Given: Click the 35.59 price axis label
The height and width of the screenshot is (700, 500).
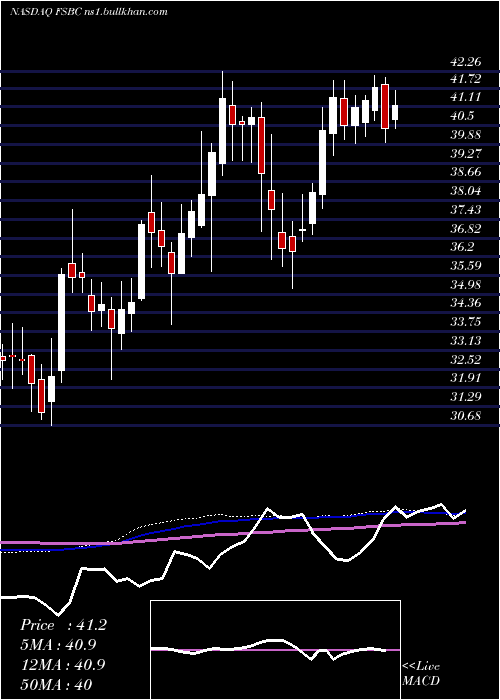Looking at the screenshot, I should tap(466, 266).
